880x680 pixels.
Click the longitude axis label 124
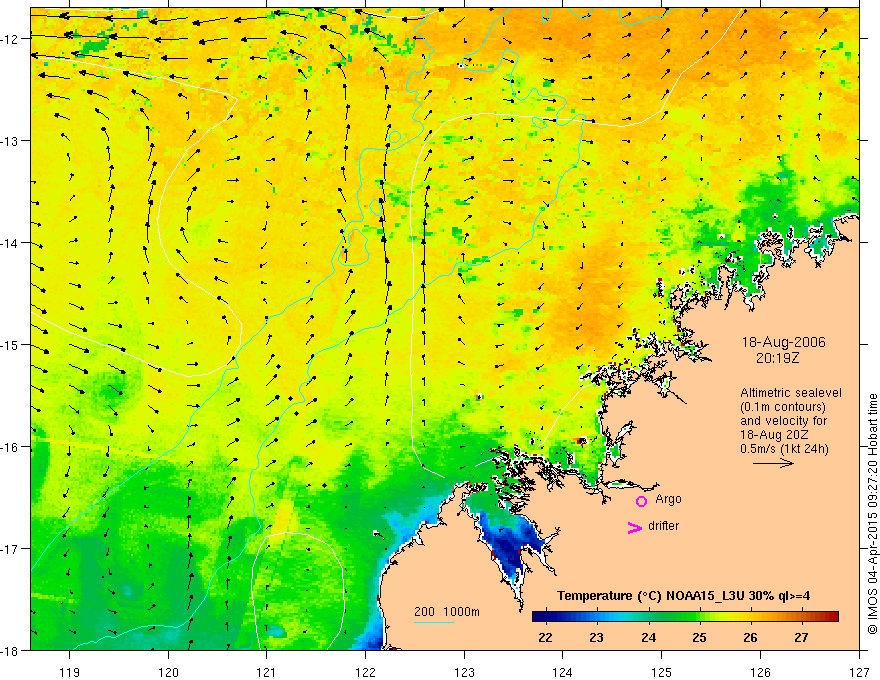(563, 672)
